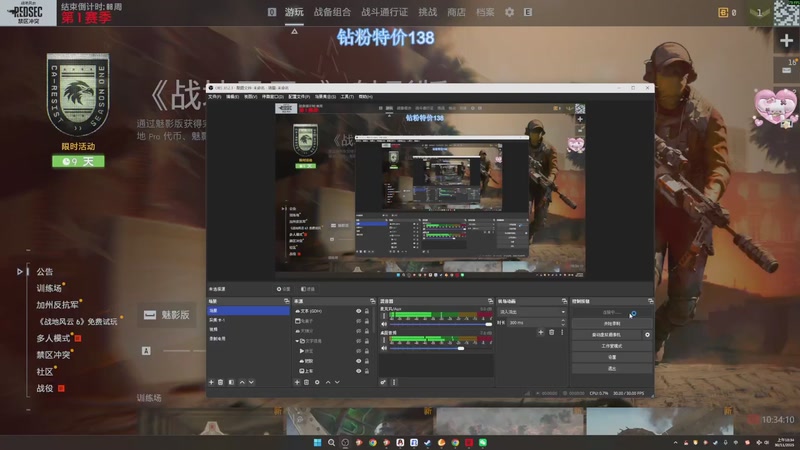Open 滤镜 button above the Scenes panel
800x450 pixels.
pyautogui.click(x=308, y=289)
